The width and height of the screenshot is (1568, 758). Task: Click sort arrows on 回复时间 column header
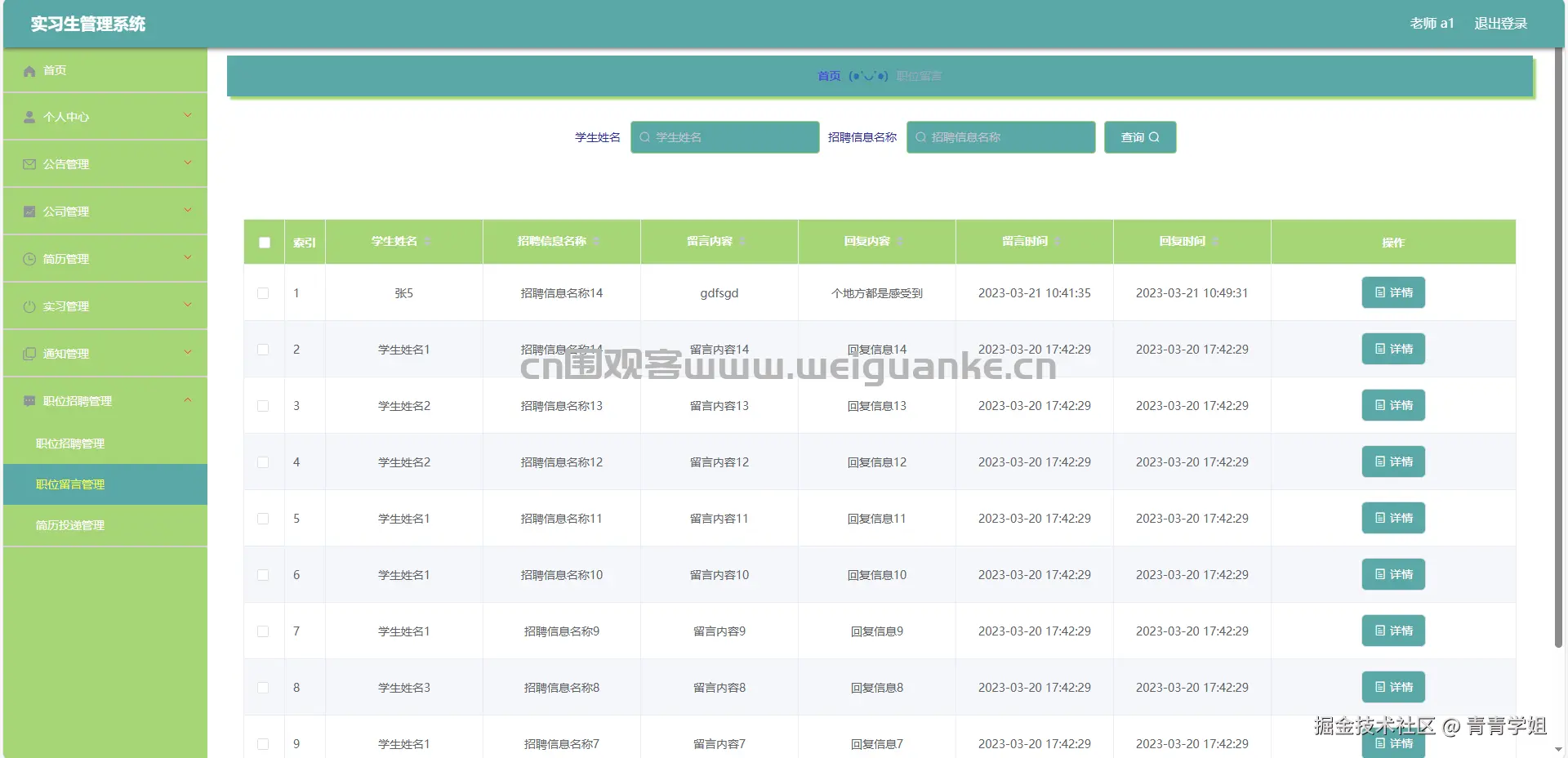1215,241
